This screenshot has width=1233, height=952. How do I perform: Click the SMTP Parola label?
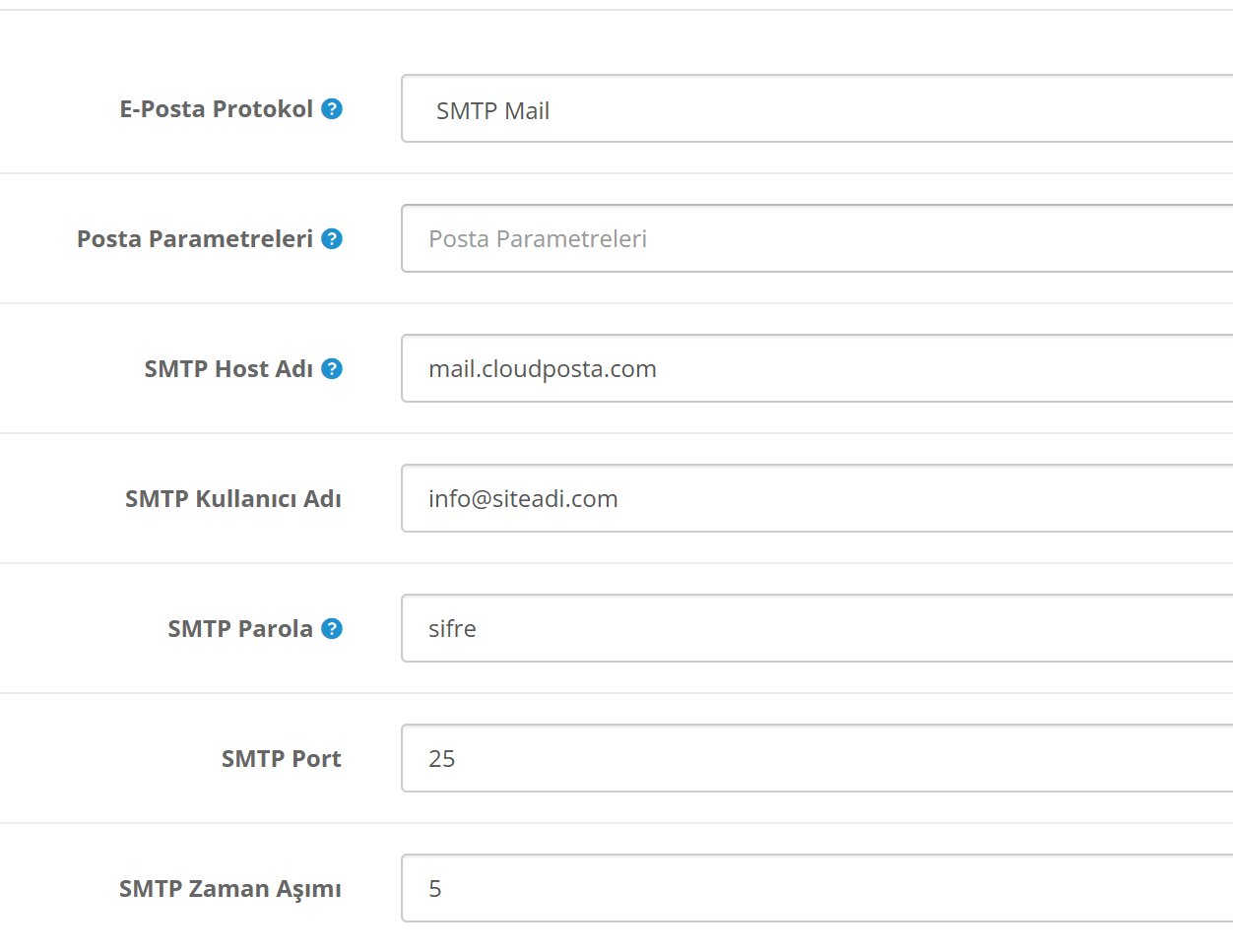pos(239,628)
